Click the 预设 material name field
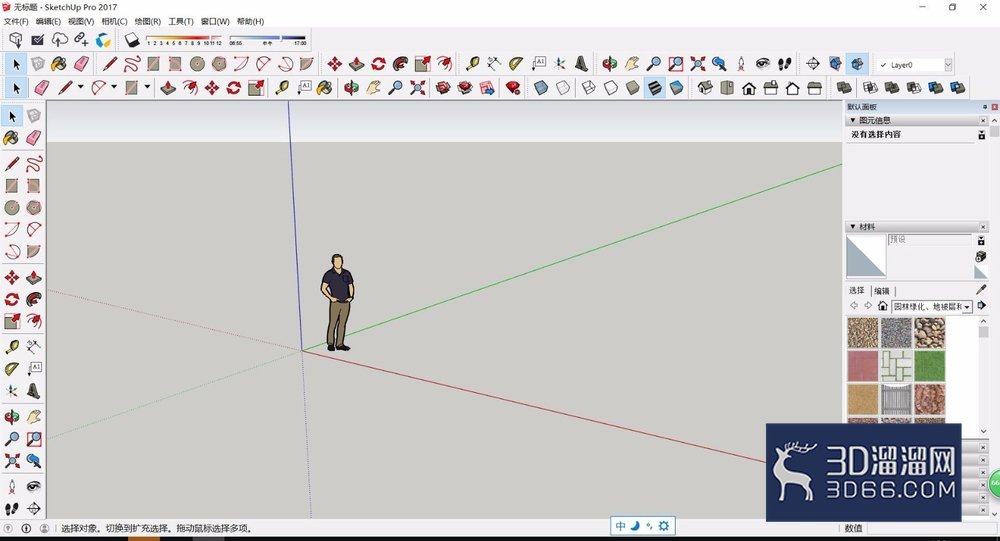1000x541 pixels. point(930,239)
